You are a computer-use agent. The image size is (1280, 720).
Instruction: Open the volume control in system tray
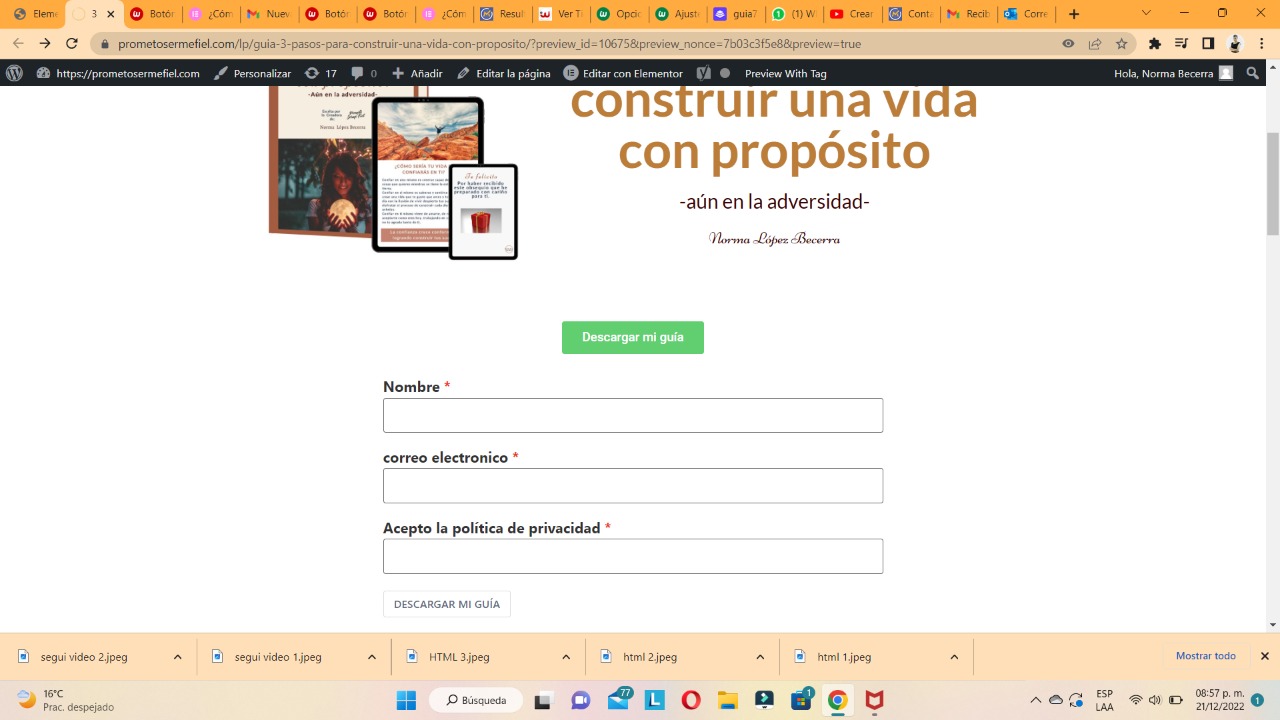1154,700
